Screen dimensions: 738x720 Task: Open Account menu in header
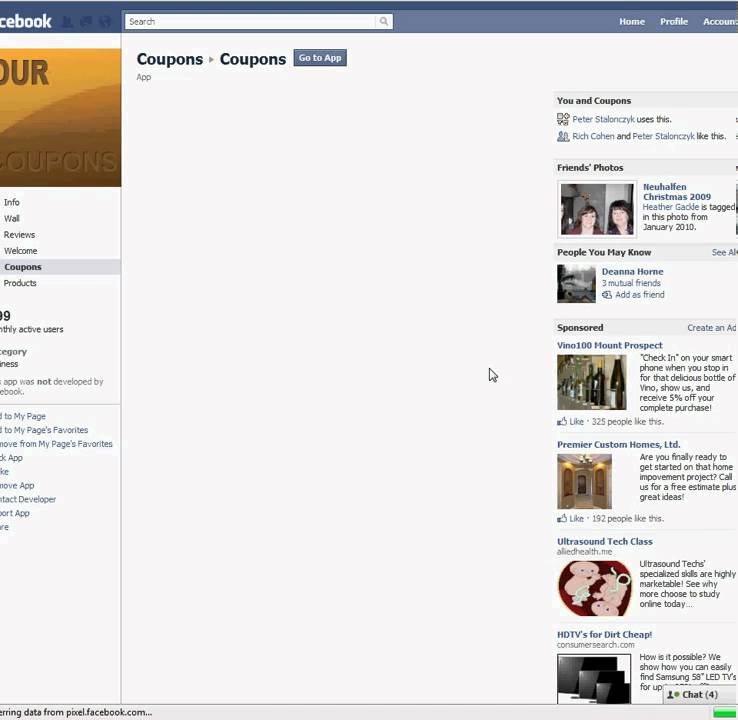(x=720, y=22)
